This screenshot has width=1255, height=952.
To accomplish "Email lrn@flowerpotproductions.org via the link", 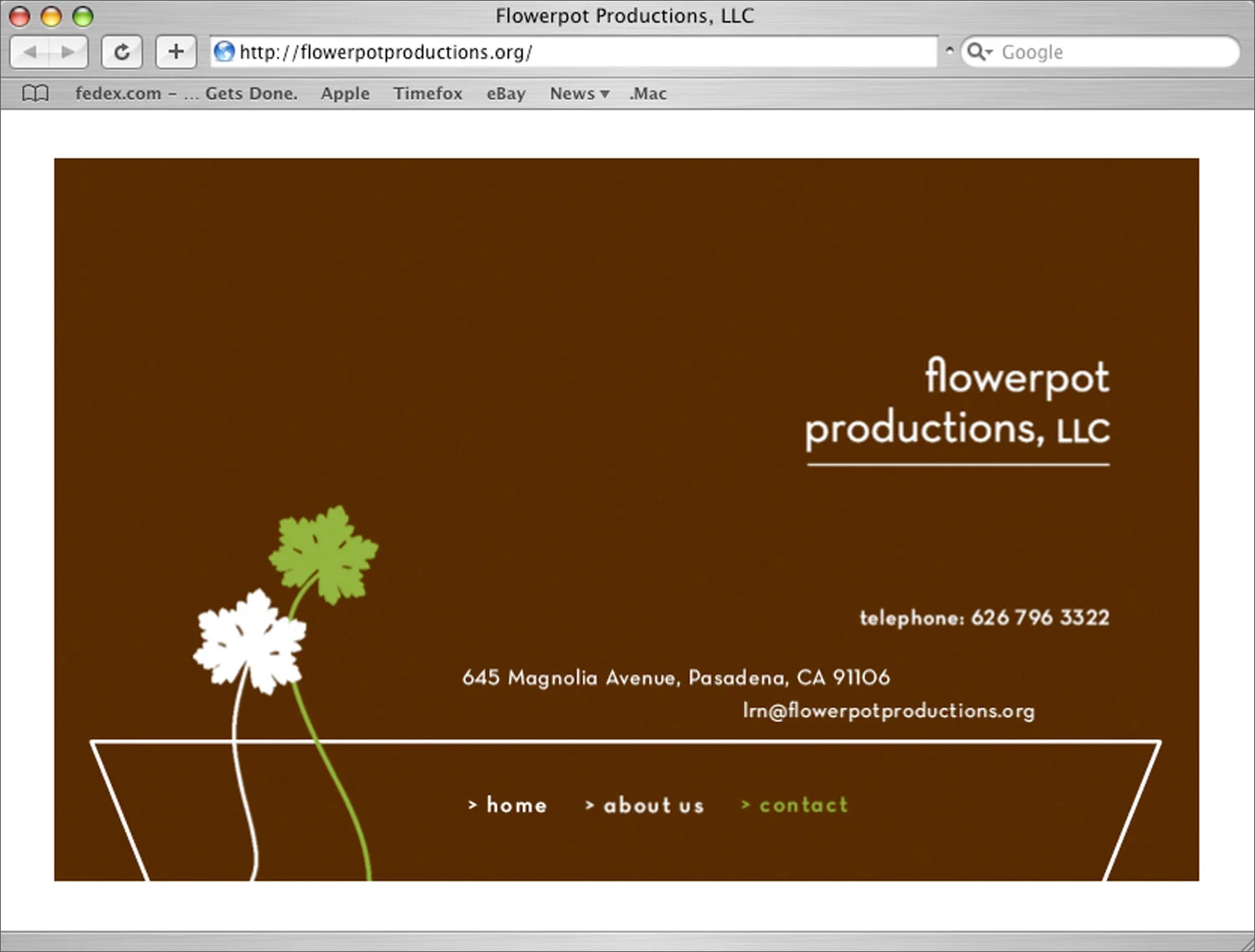I will [x=889, y=710].
